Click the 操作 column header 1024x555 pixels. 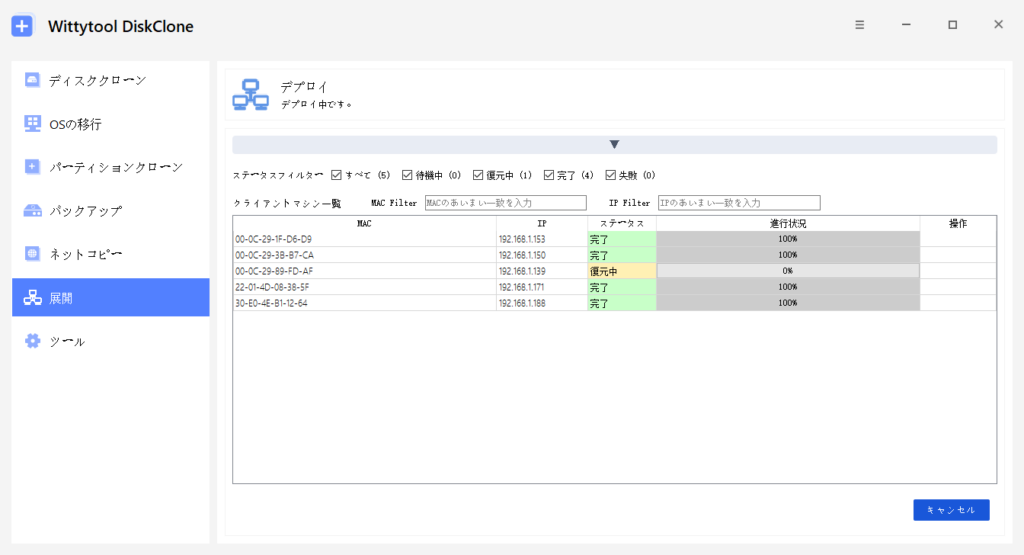(958, 223)
